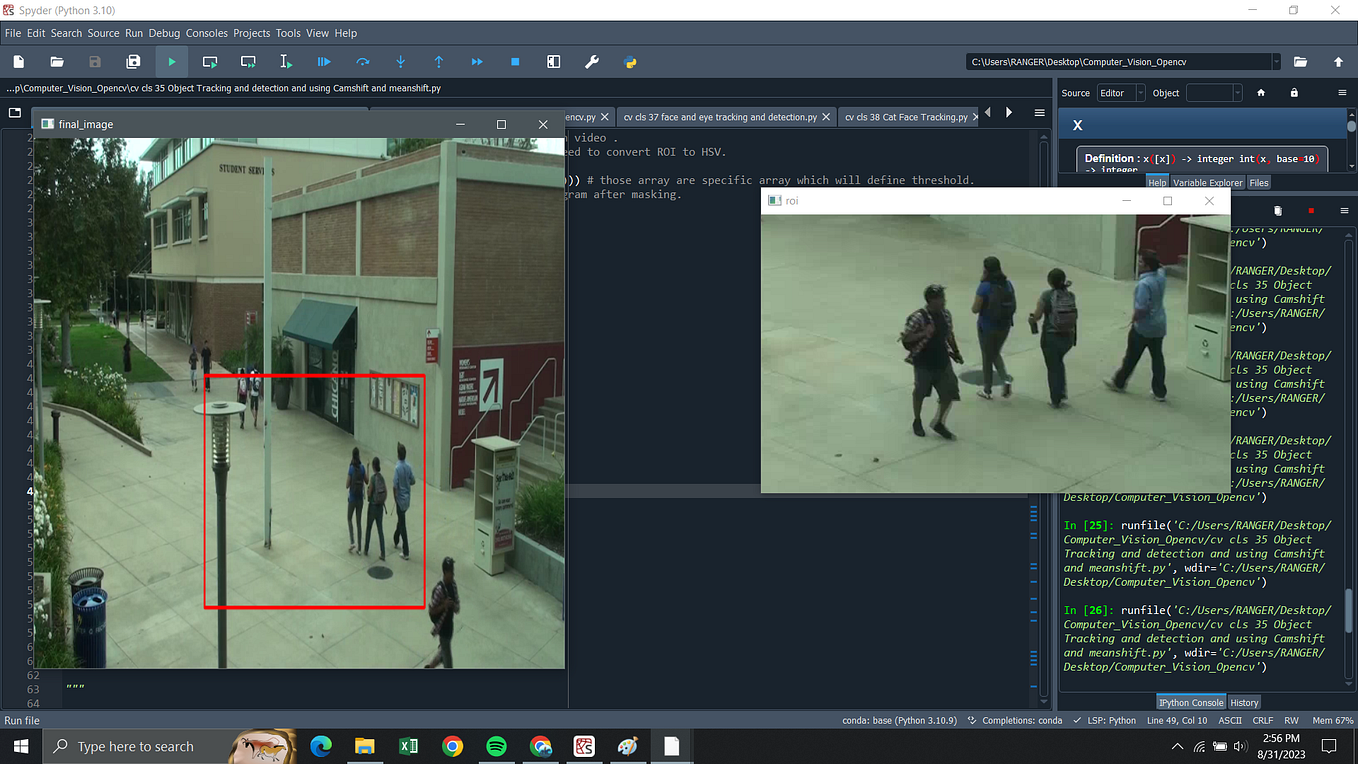The height and width of the screenshot is (764, 1358).
Task: Close the 'cv cls 38 Cat Face Tracking.py' tab
Action: 976,117
